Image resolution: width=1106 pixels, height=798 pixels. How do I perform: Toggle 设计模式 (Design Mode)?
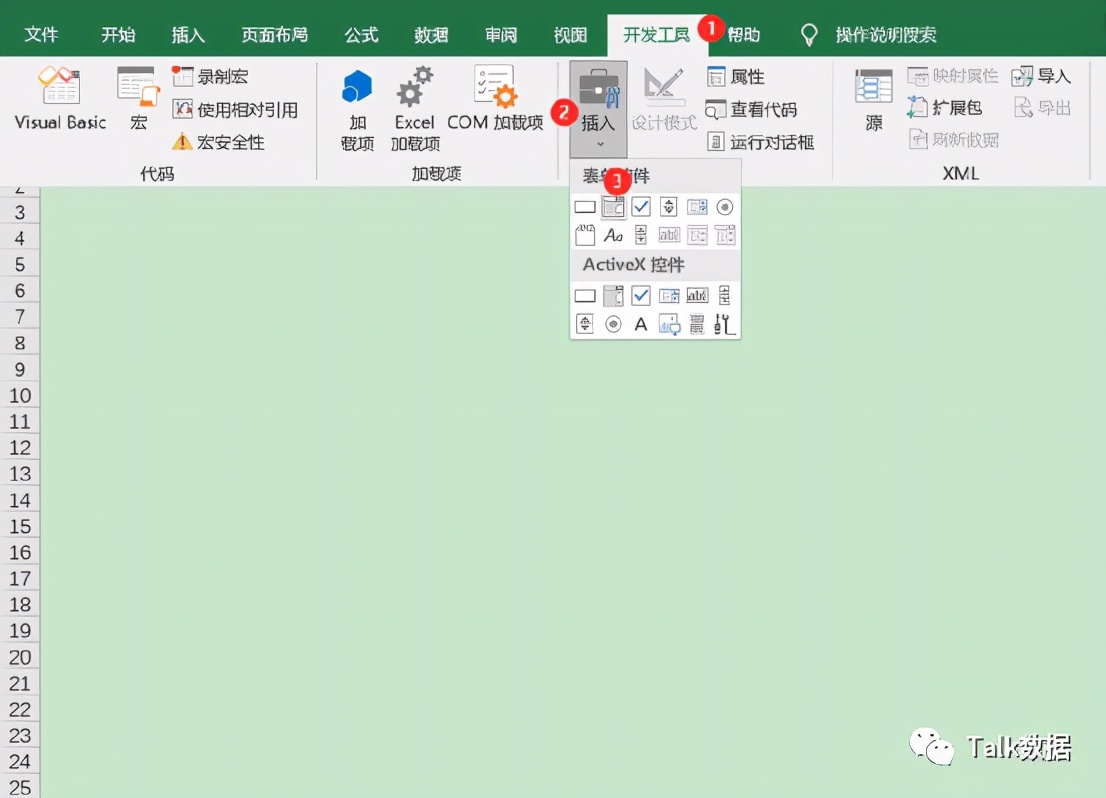(664, 99)
